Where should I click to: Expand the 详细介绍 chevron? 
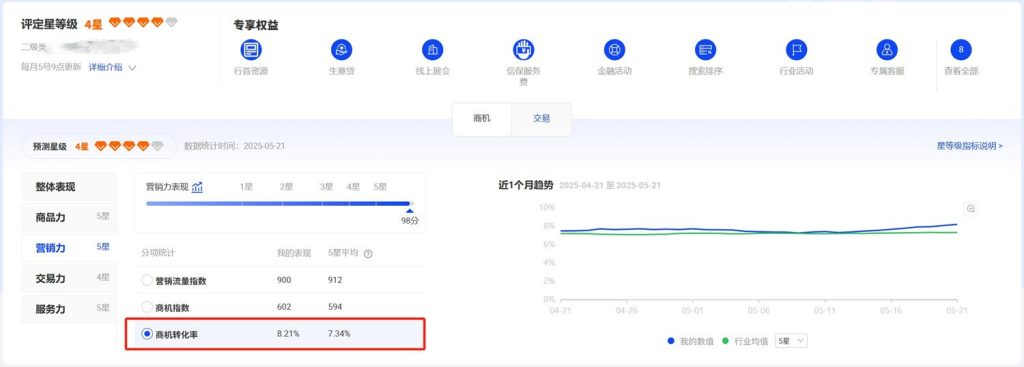[x=133, y=67]
